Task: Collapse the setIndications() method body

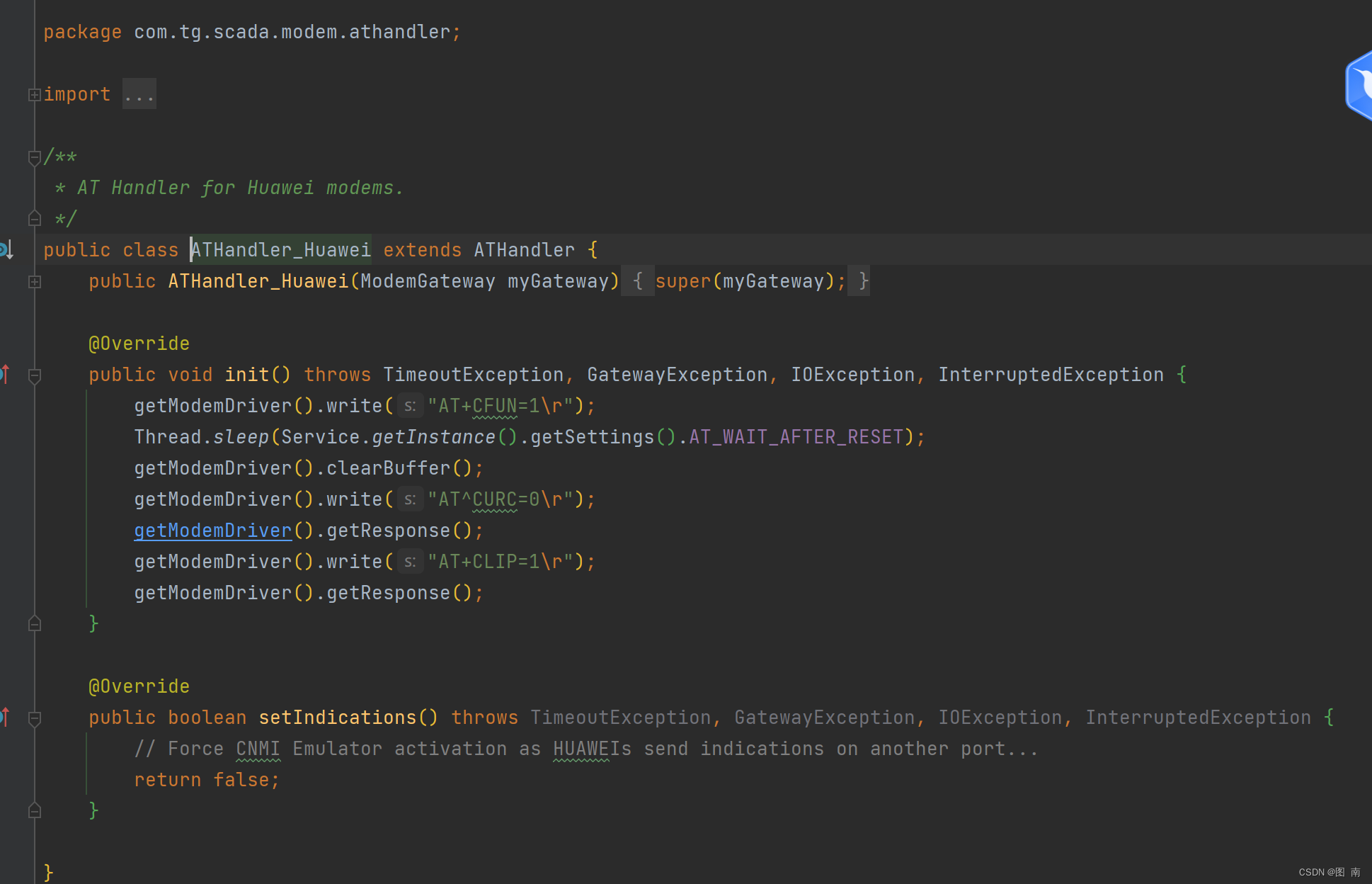Action: [34, 718]
